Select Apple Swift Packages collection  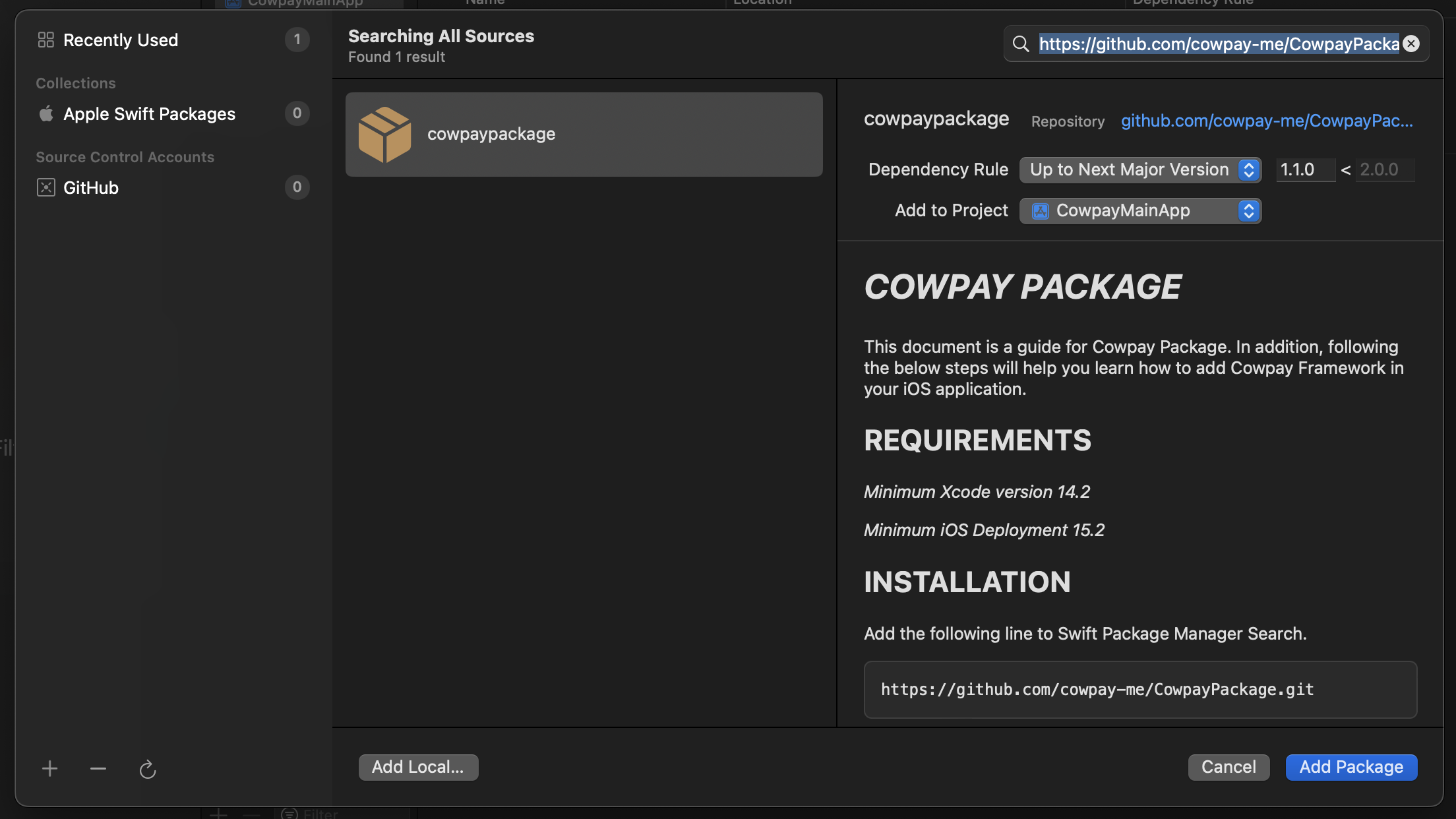click(149, 114)
